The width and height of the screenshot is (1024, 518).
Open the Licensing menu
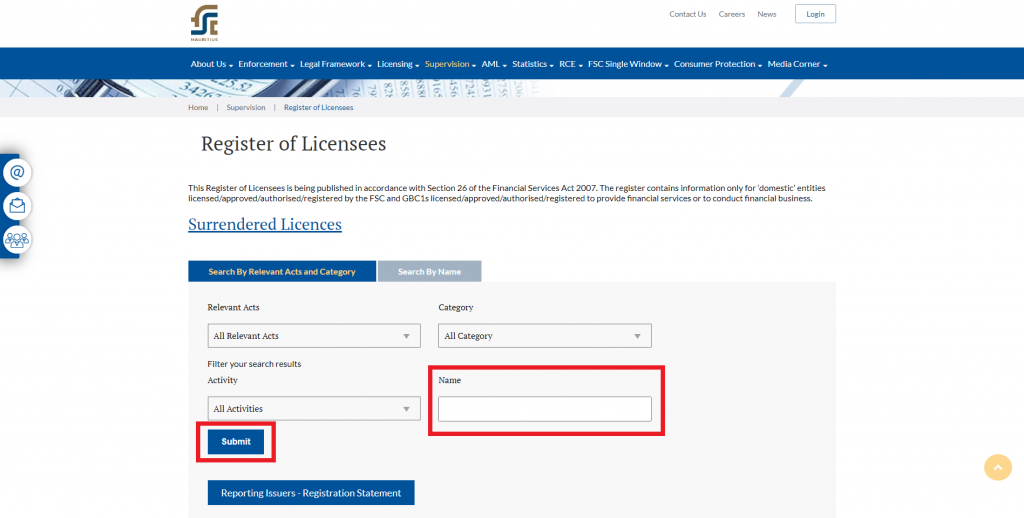(397, 64)
